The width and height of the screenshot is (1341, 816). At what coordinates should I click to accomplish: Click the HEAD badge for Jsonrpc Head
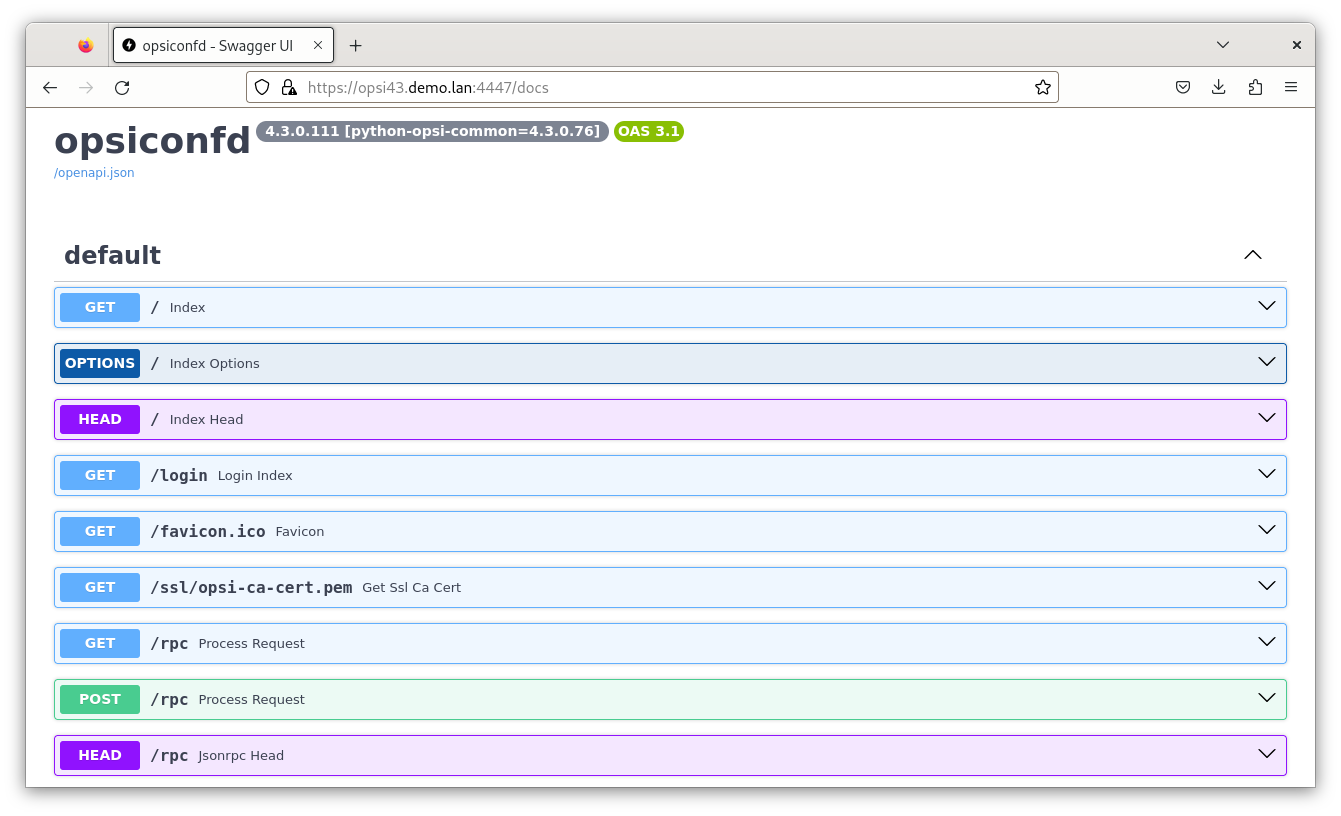pyautogui.click(x=100, y=755)
